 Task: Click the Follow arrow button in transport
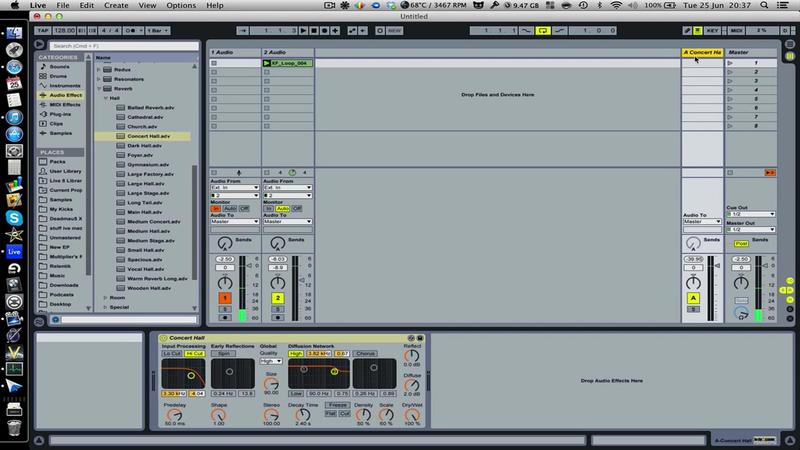point(242,31)
